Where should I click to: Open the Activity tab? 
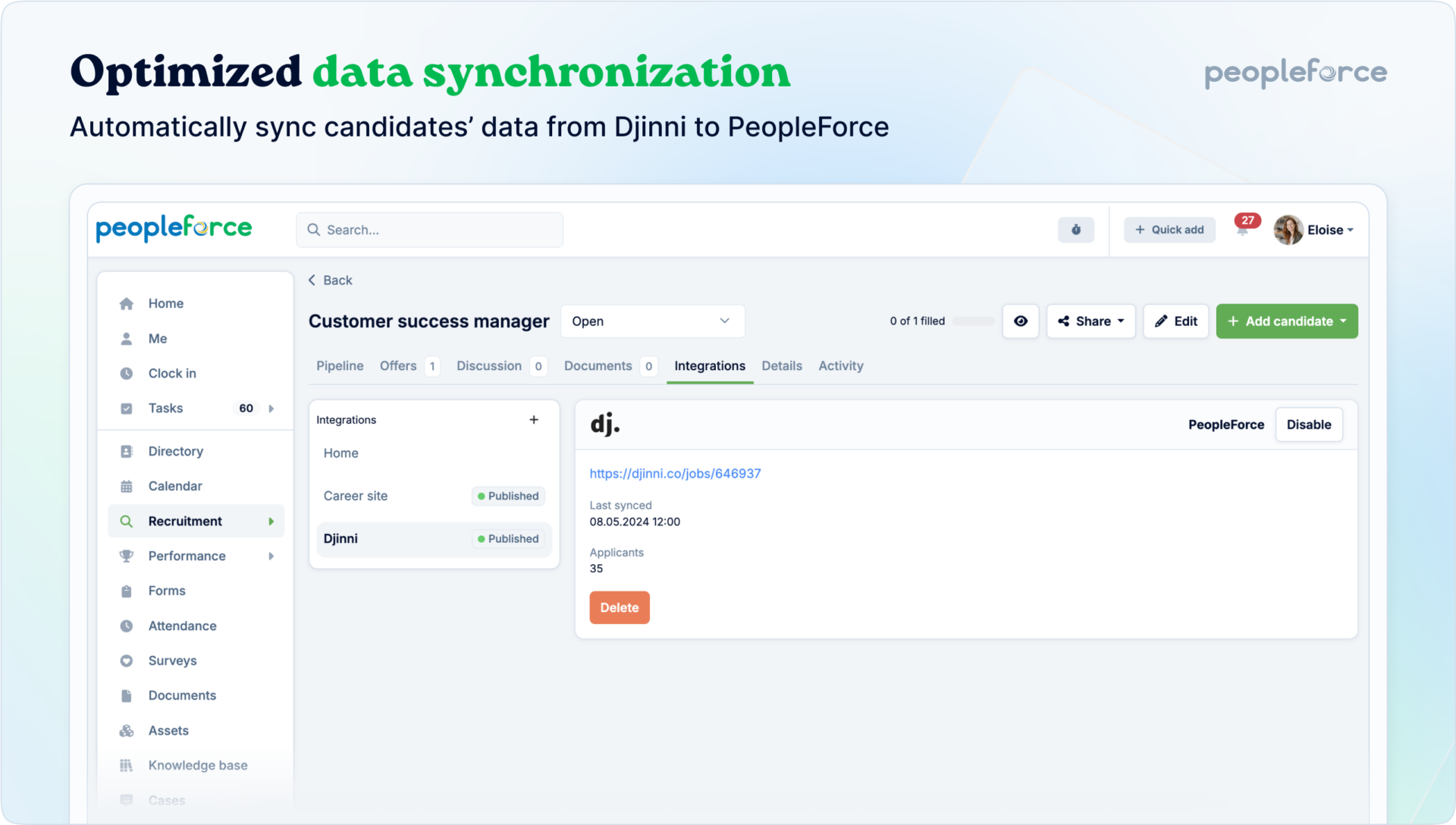pos(840,365)
